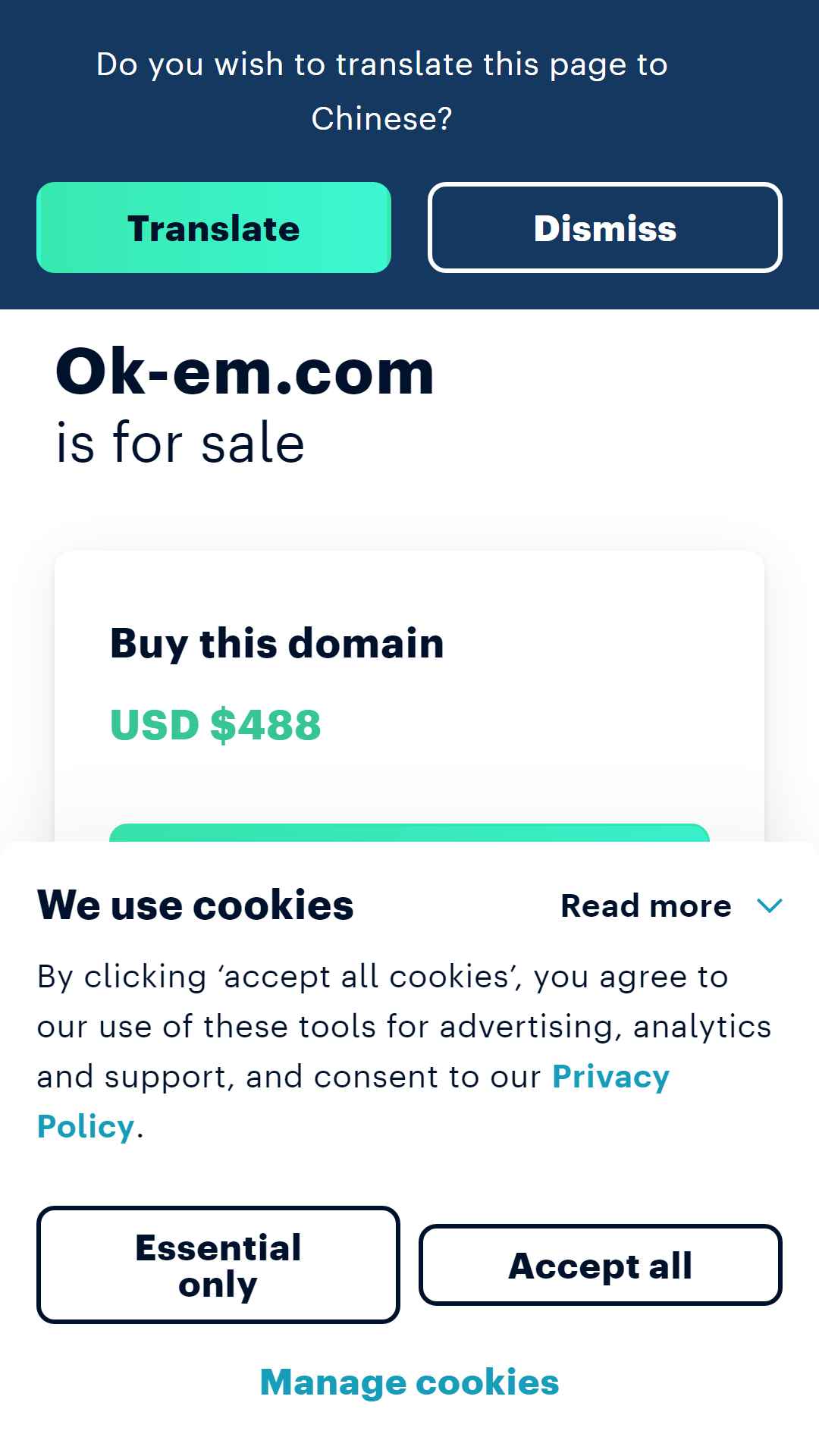Open the Read more cookie details
This screenshot has height=1456, width=819.
pos(671,905)
